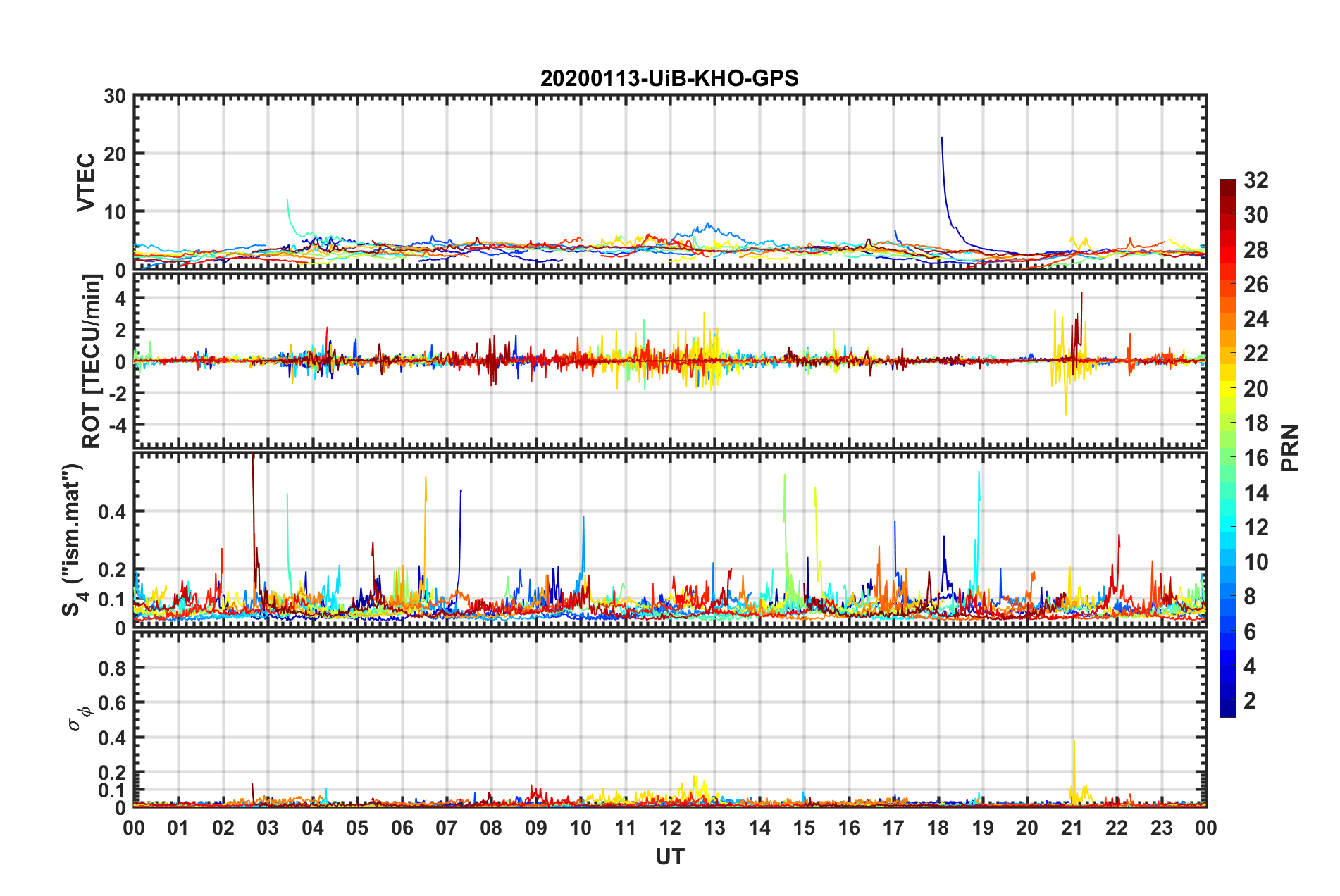
Task: Click the dark blue VTEC peak after 18 UT
Action: pyautogui.click(x=942, y=139)
